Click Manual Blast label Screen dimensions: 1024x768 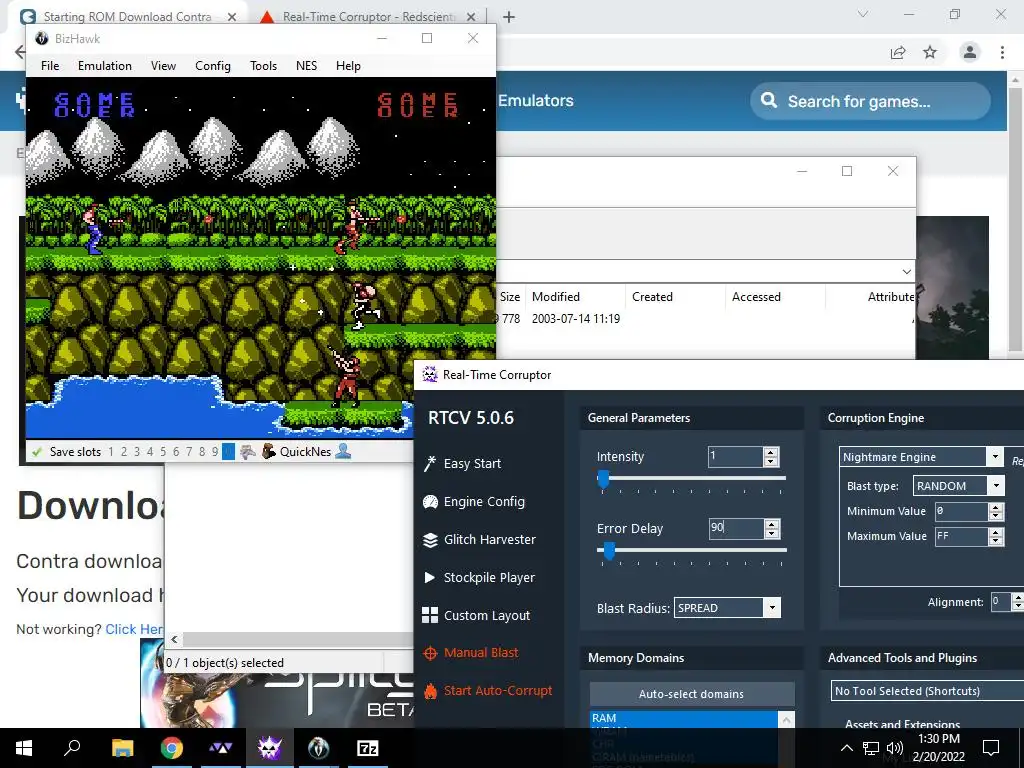click(481, 652)
